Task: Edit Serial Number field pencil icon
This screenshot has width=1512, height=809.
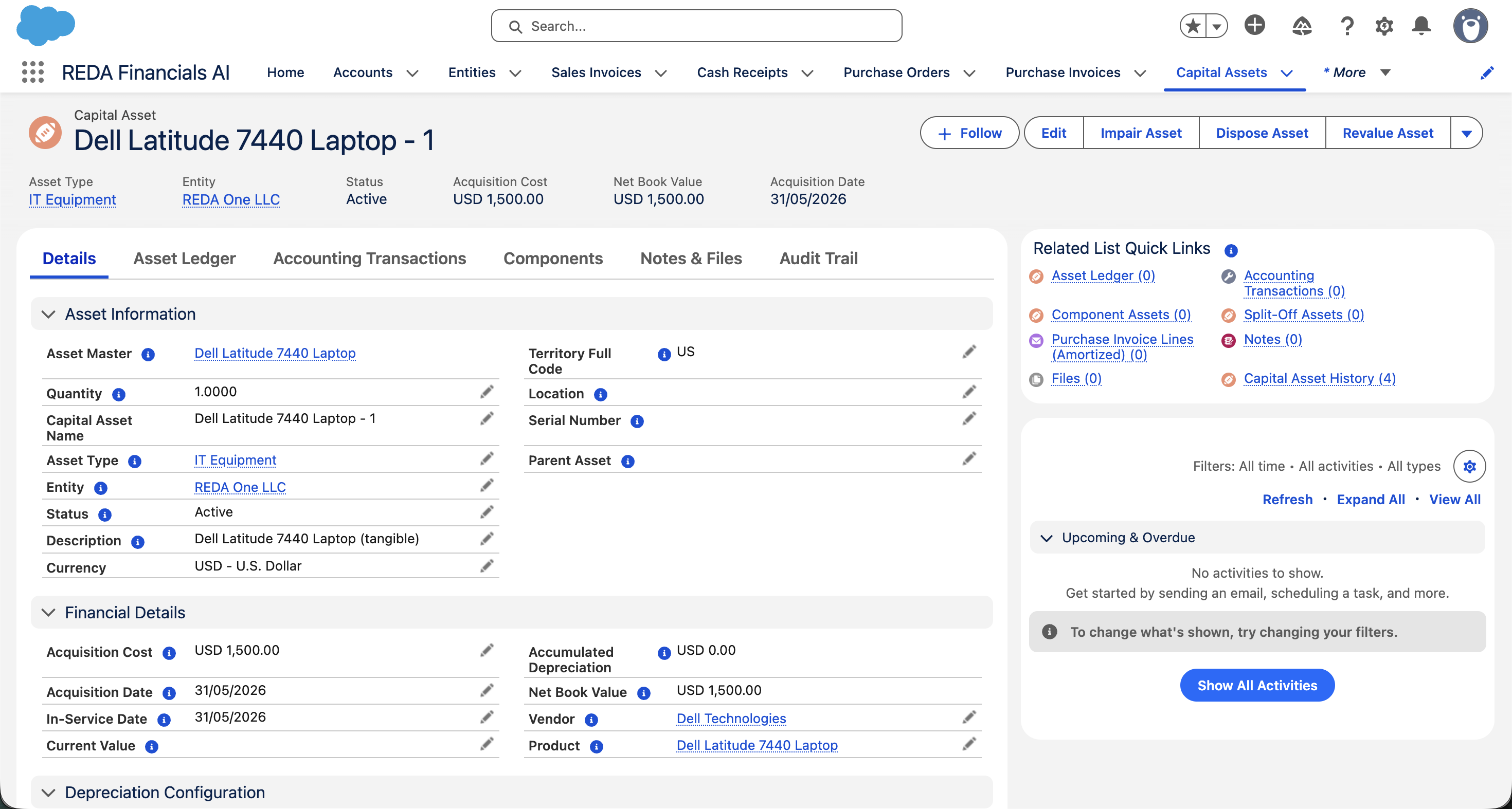Action: tap(969, 419)
